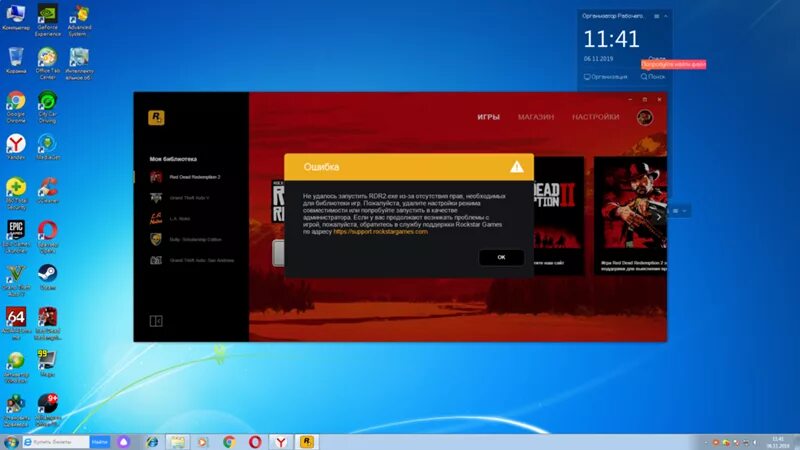The image size is (800, 450).
Task: Open File Explorer from the taskbar
Action: click(x=178, y=442)
